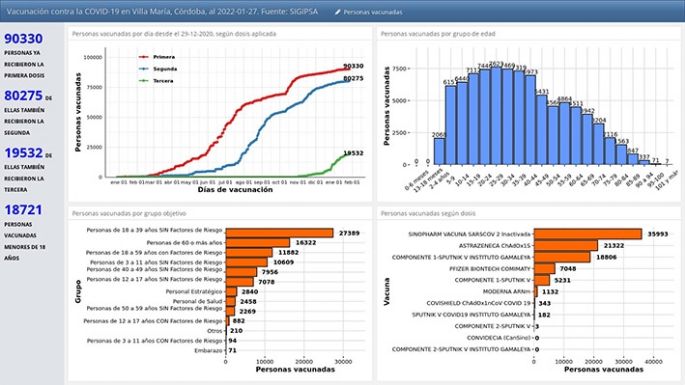Select the 90330 first dose counter
This screenshot has height=385, width=685.
24,39
